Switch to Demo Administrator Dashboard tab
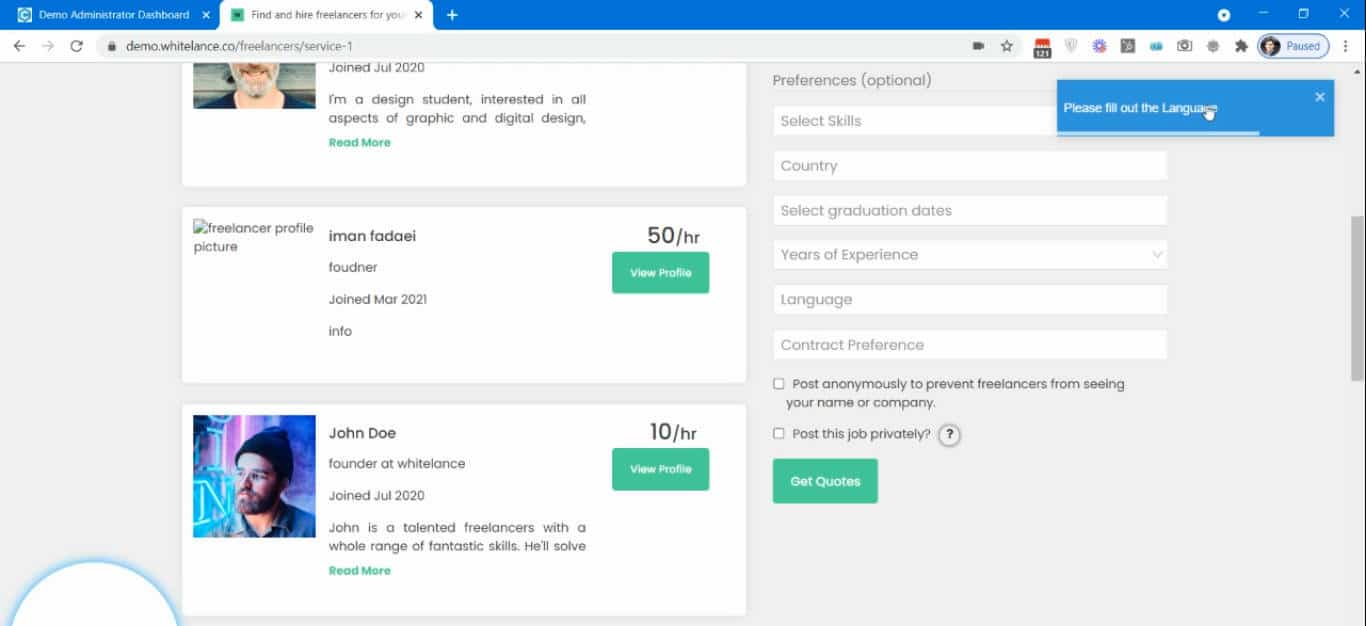1366x626 pixels. 114,15
